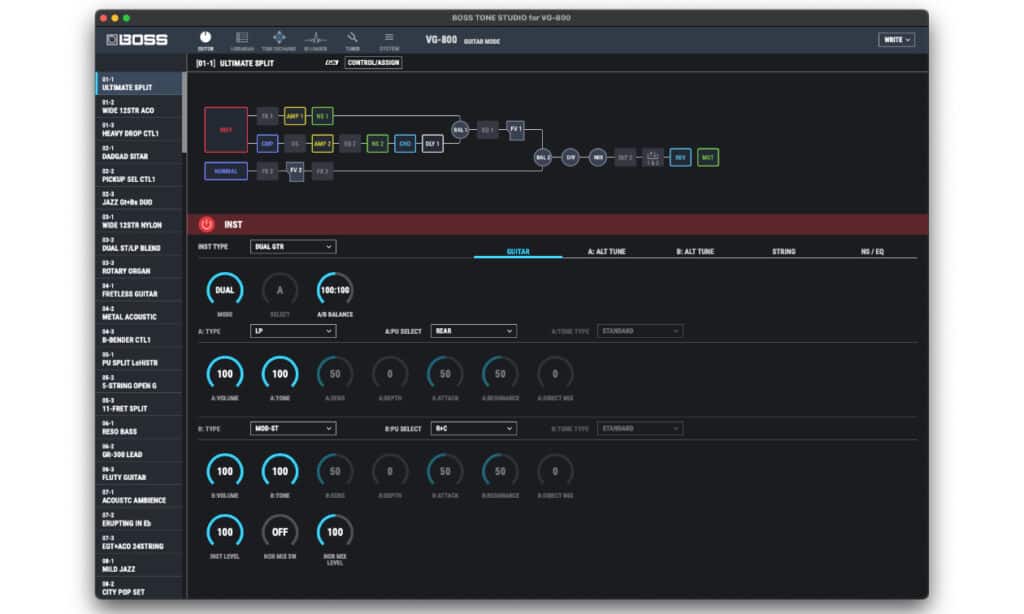Open the Librarian icon in toolbar
Screen dimensions: 1024x614
tap(242, 40)
